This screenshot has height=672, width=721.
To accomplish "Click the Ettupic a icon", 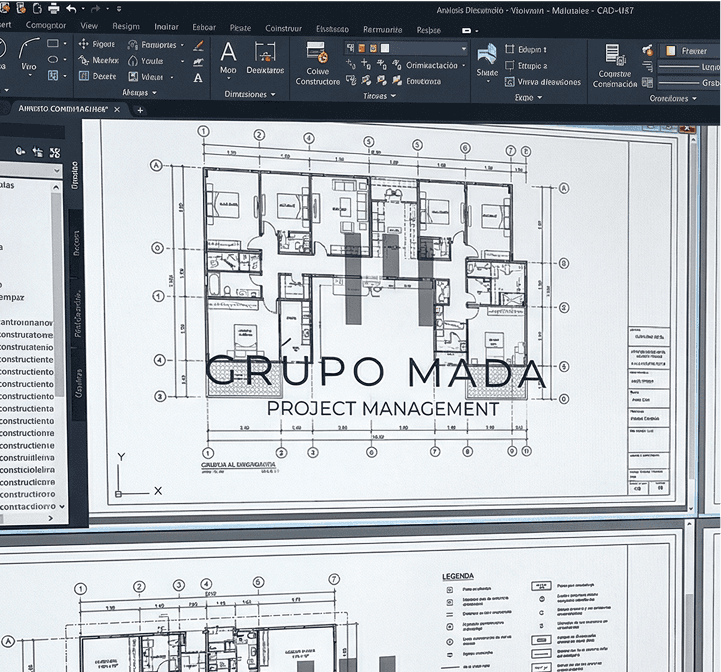I will [509, 66].
